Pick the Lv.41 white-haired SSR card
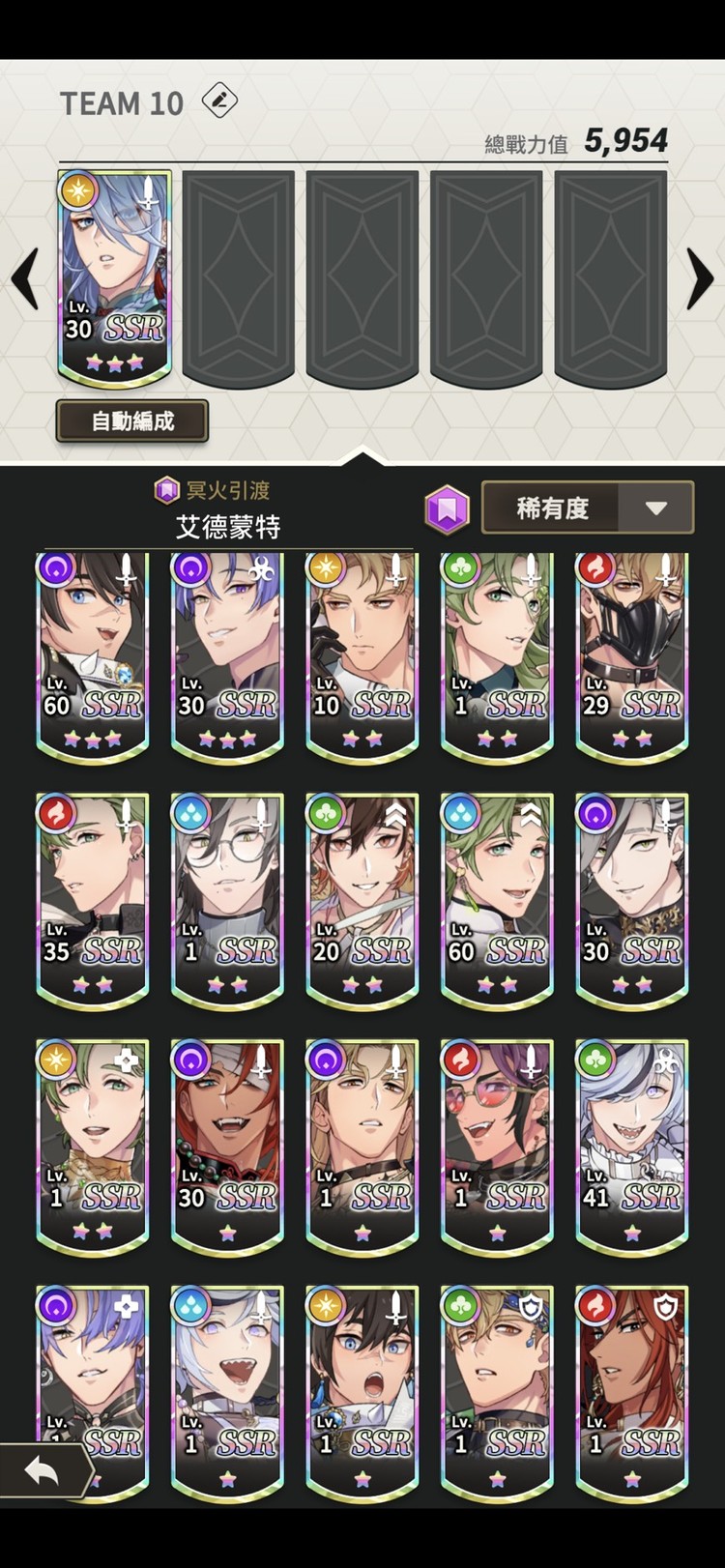Viewport: 725px width, 1568px height. (632, 1147)
